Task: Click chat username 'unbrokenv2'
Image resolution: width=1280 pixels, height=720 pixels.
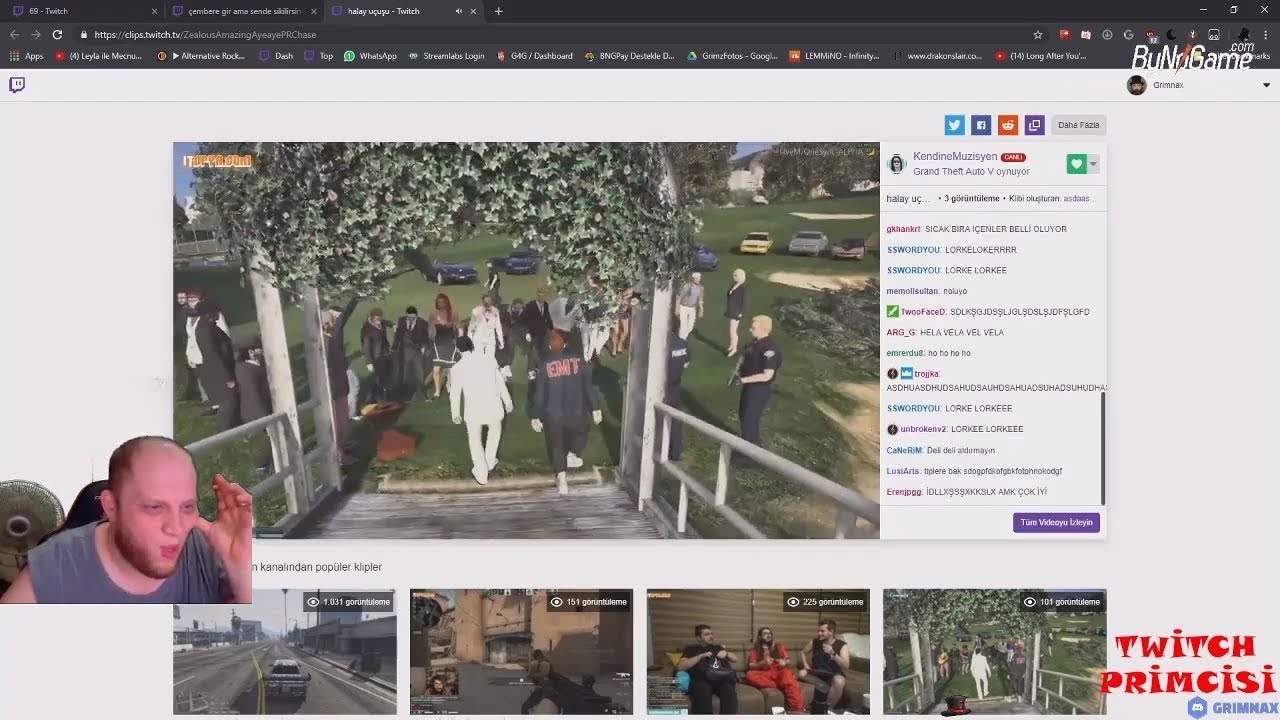Action: [x=923, y=429]
